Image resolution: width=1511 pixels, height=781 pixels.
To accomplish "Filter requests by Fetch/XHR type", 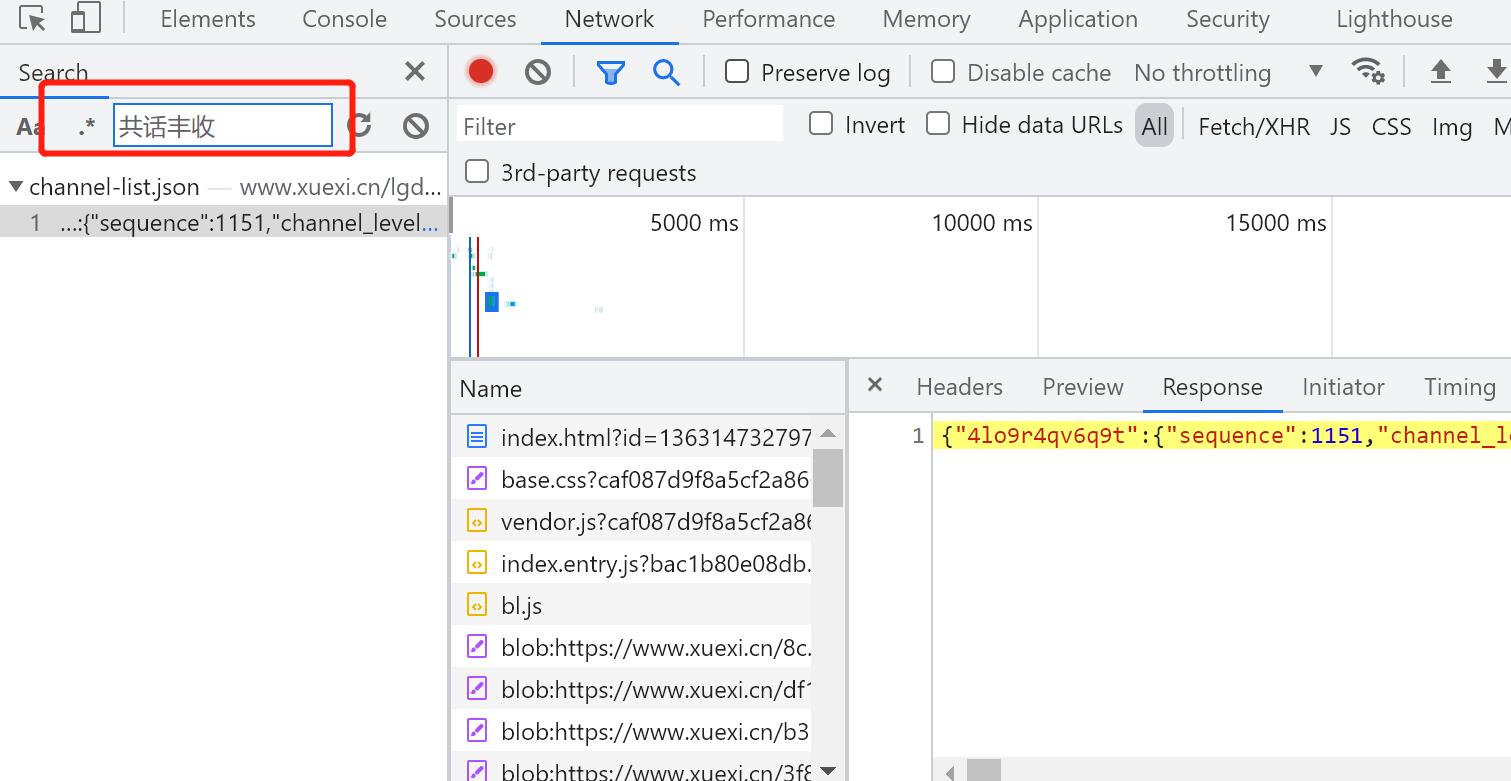I will coord(1253,126).
